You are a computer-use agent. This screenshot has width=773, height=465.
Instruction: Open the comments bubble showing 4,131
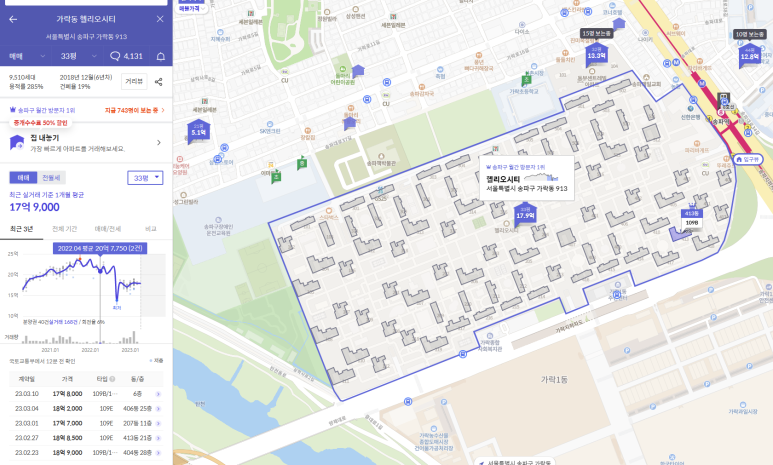coord(126,56)
